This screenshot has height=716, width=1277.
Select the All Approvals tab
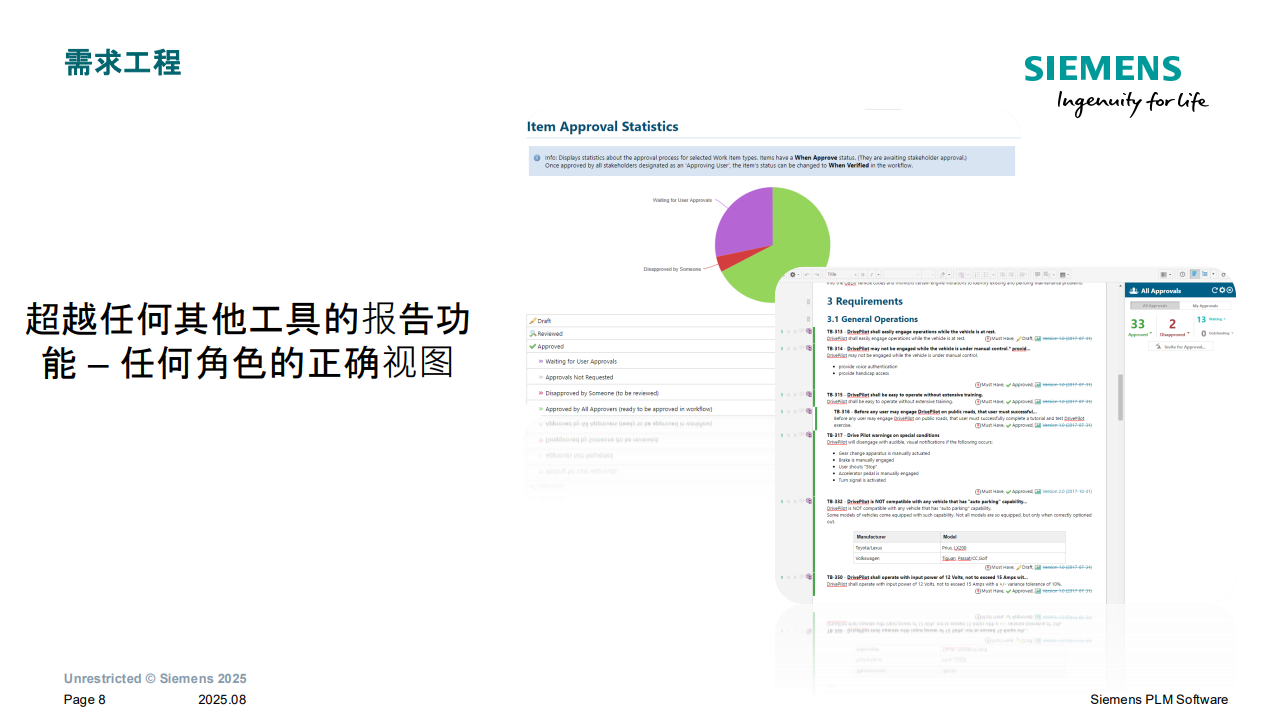1154,305
